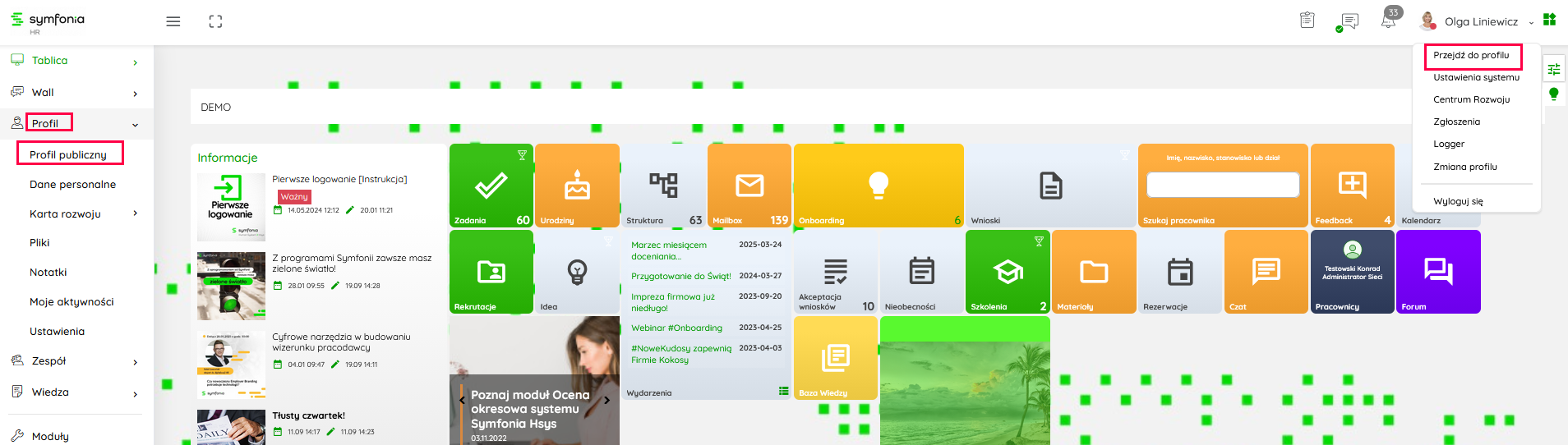
Task: Open the Forum tile
Action: tap(1437, 272)
